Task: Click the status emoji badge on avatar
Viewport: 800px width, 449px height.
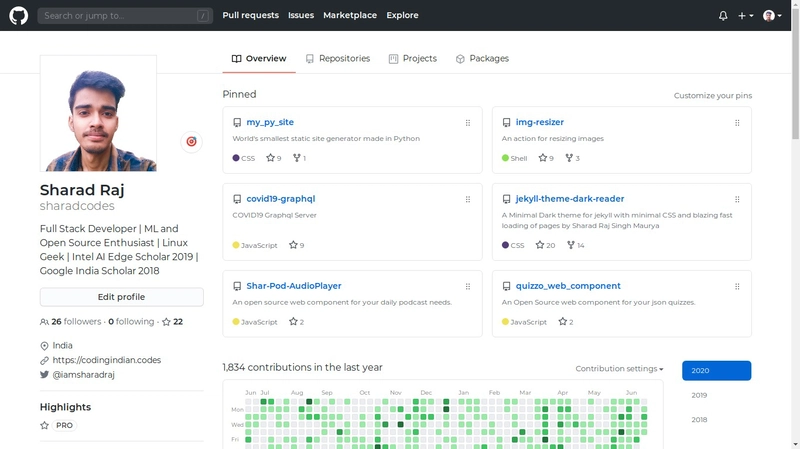Action: (x=191, y=142)
